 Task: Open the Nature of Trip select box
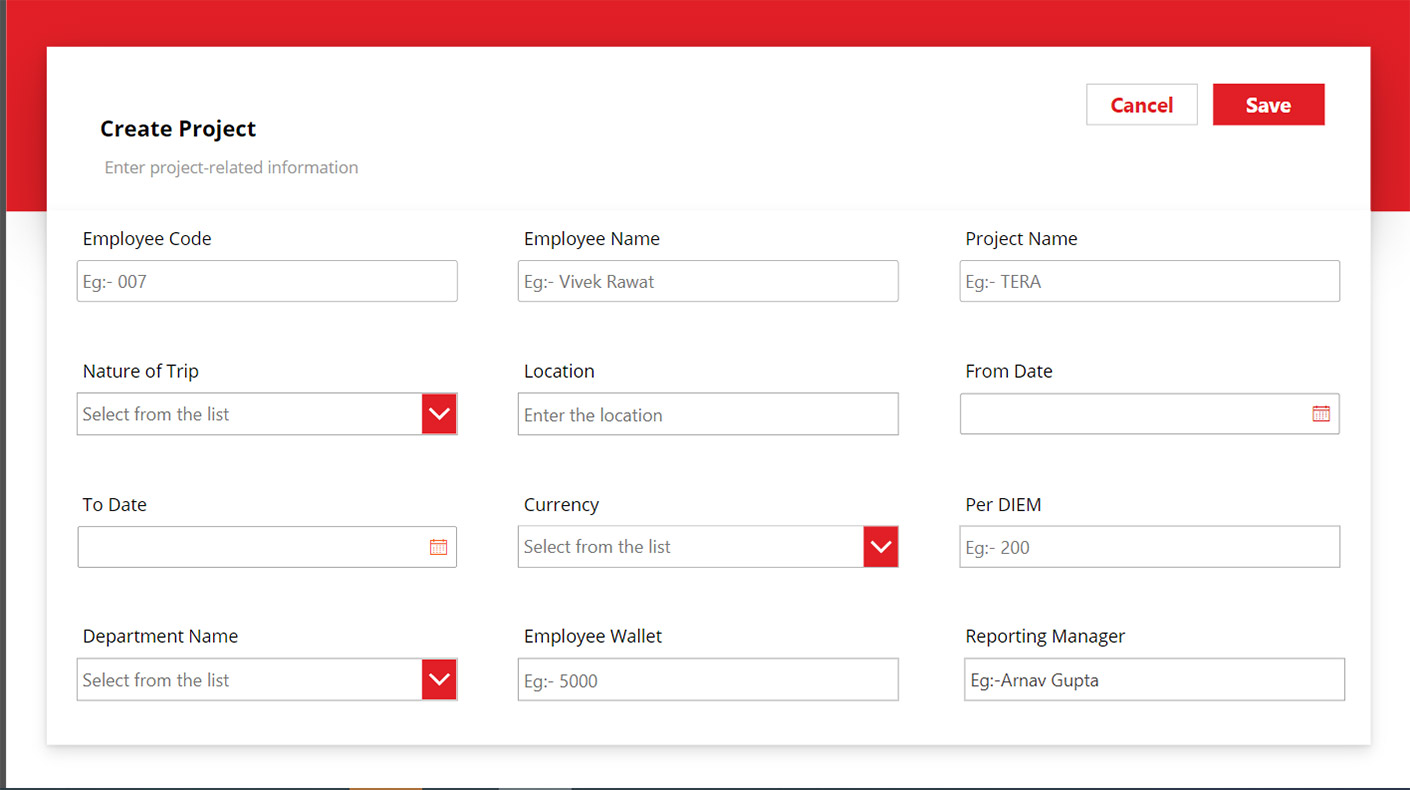[267, 414]
